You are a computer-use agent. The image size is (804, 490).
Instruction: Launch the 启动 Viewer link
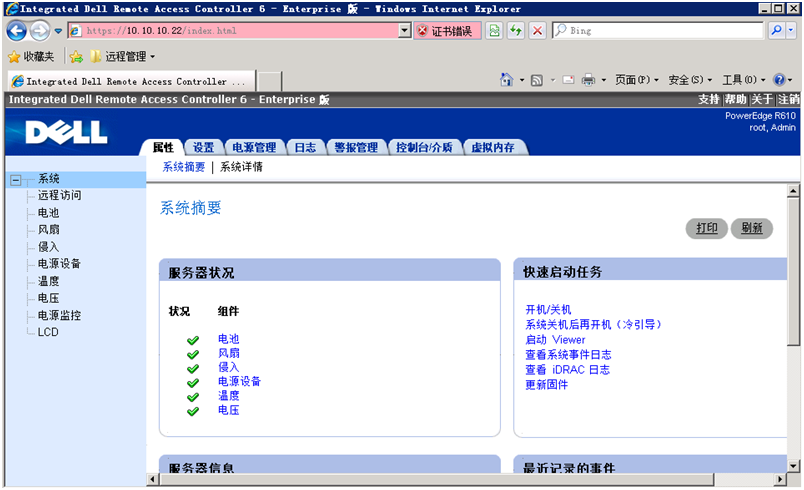tap(555, 340)
